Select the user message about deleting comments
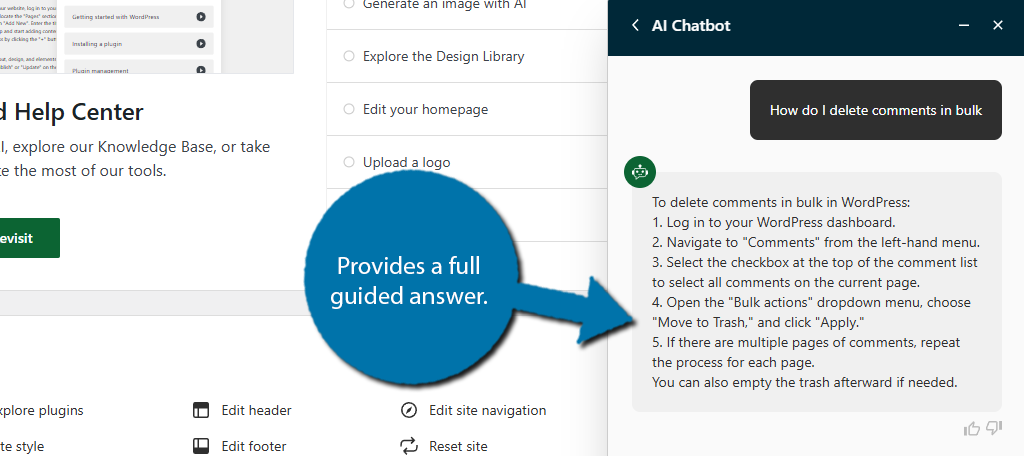 [x=875, y=110]
